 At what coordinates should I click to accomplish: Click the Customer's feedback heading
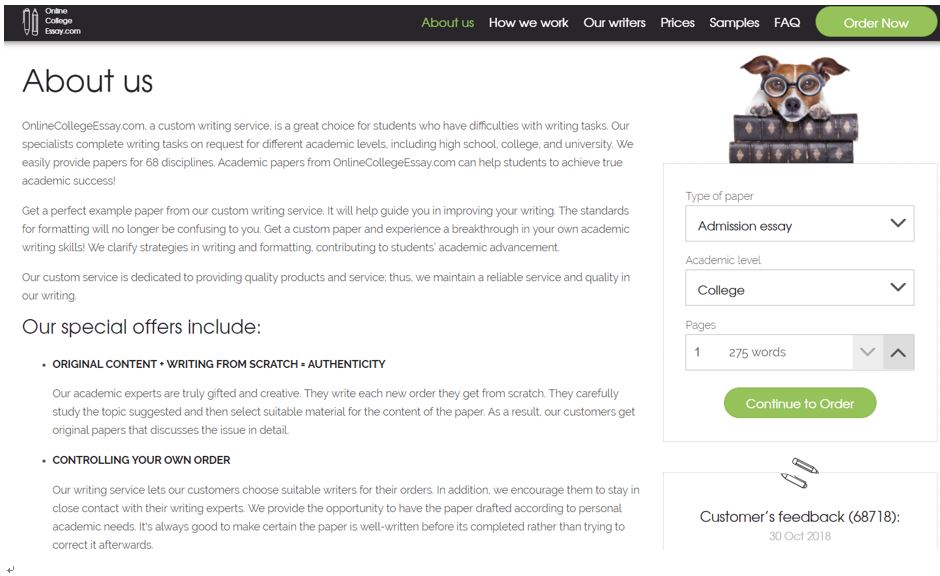799,516
